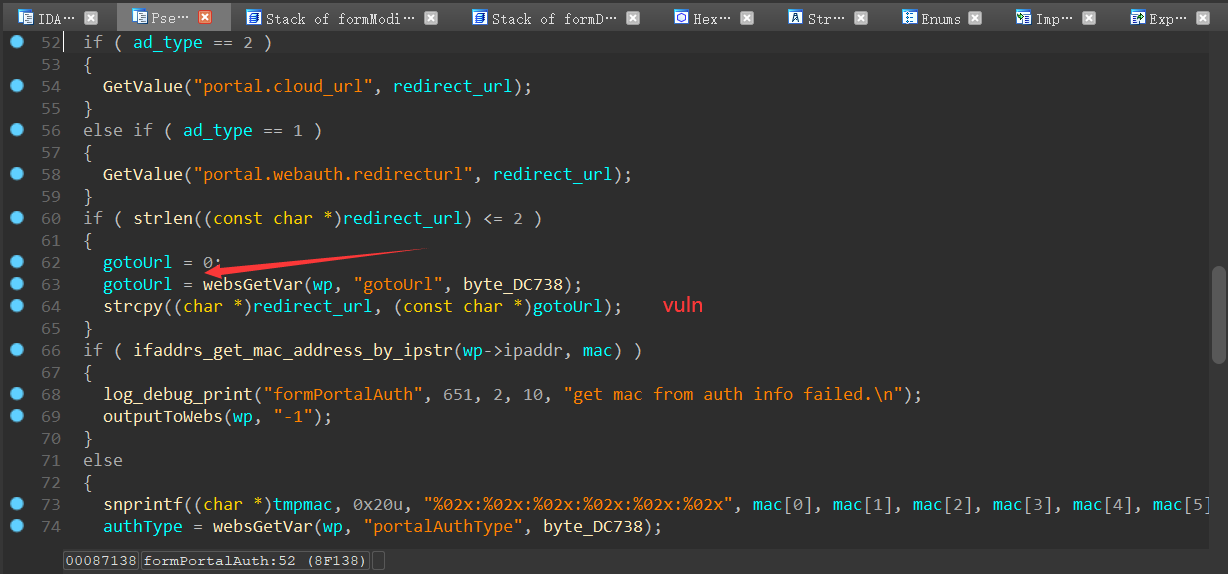Toggle breakpoint dot on outputToWebs line 69
The image size is (1228, 574).
coord(17,415)
